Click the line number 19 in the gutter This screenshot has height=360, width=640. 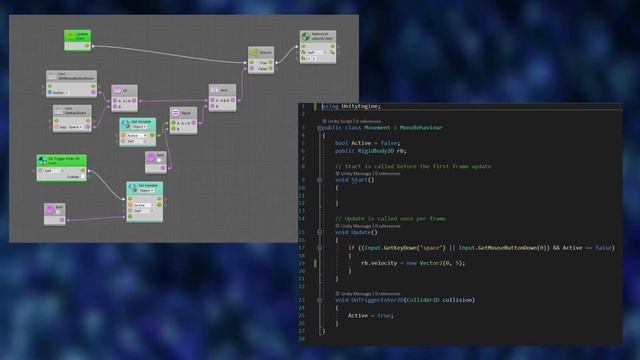(302, 263)
